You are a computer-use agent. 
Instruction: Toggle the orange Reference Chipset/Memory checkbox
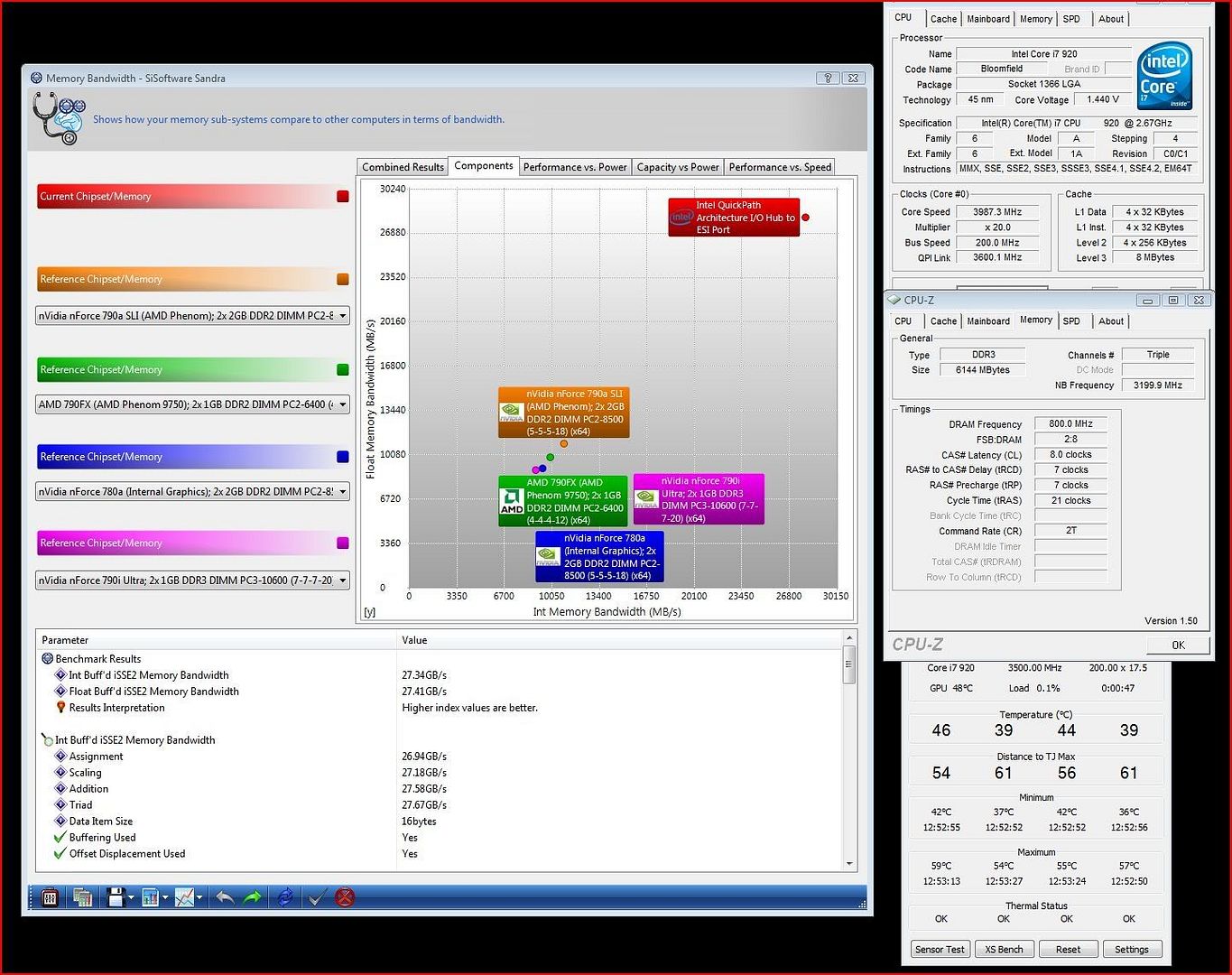[x=343, y=279]
